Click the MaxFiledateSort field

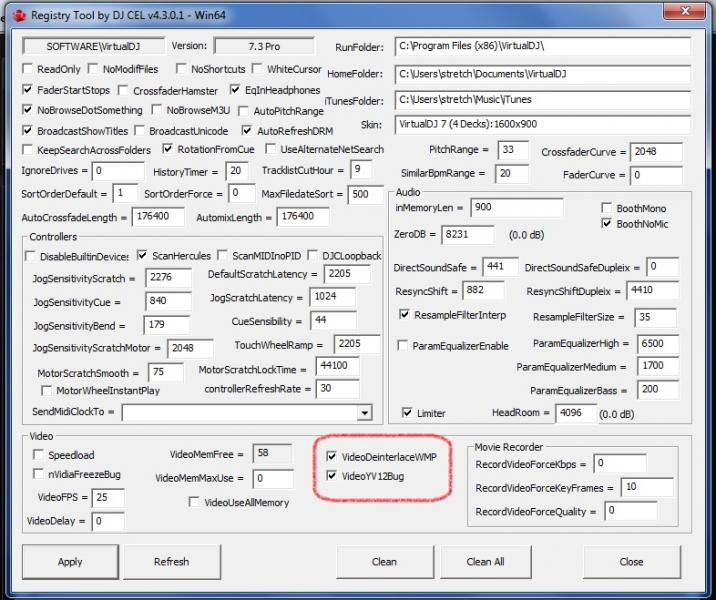[365, 195]
